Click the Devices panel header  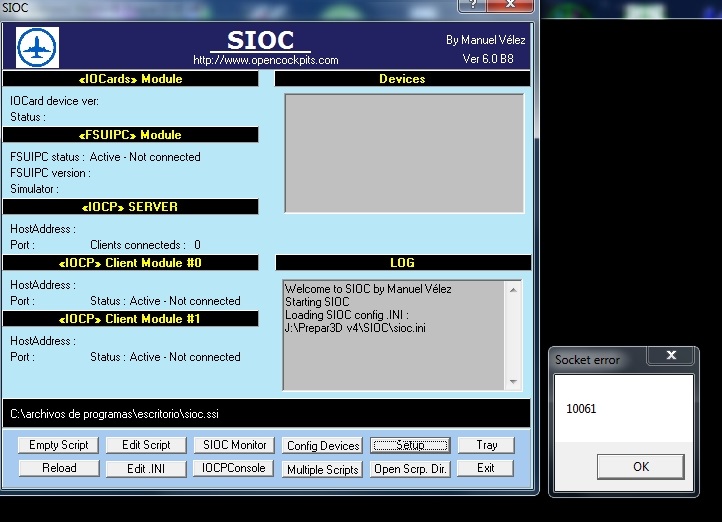point(402,79)
